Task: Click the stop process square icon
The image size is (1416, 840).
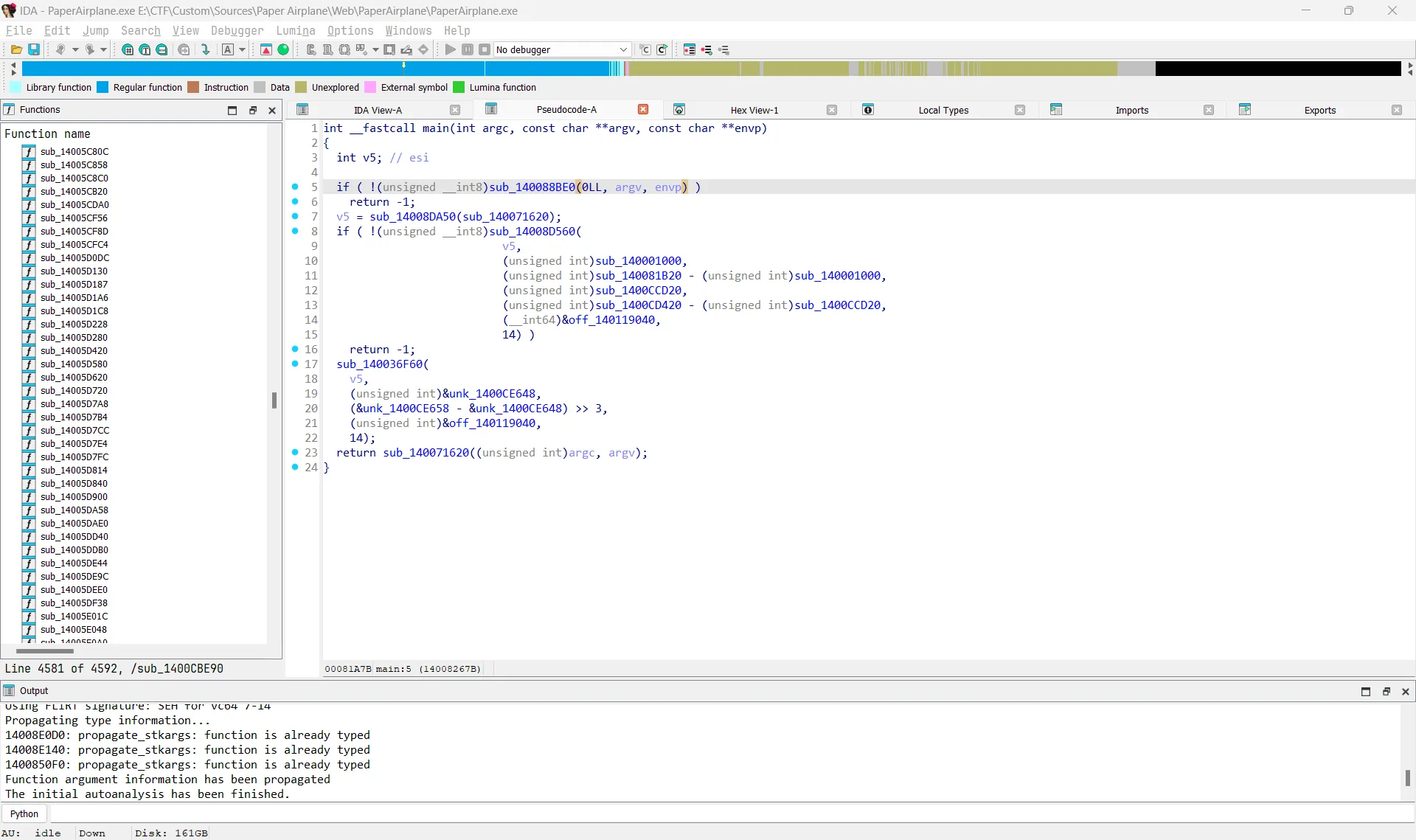Action: 485,49
